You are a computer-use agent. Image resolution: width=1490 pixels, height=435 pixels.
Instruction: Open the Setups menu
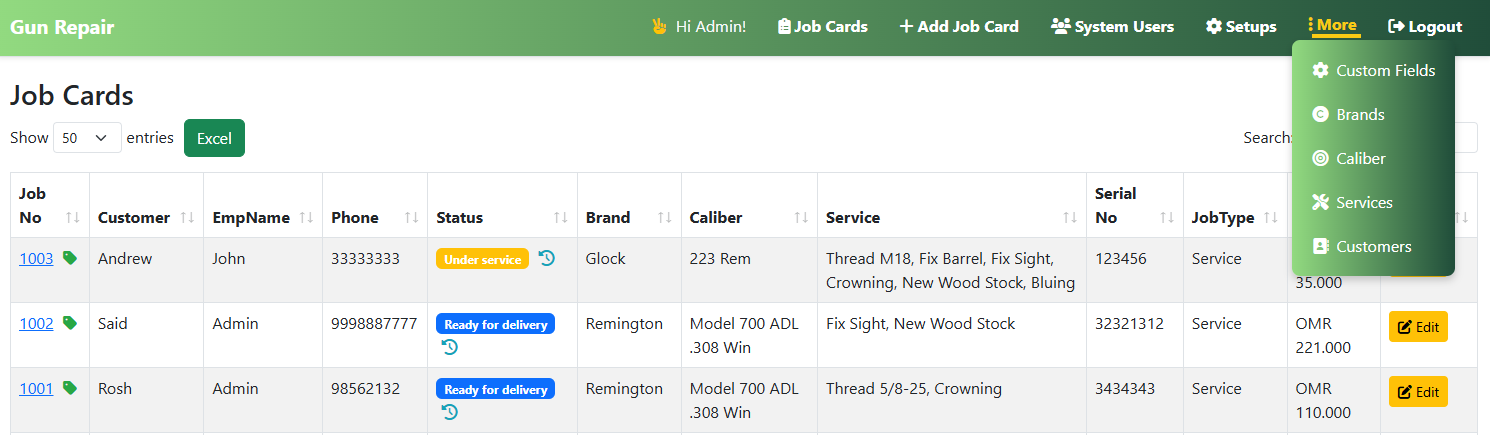coord(1241,26)
